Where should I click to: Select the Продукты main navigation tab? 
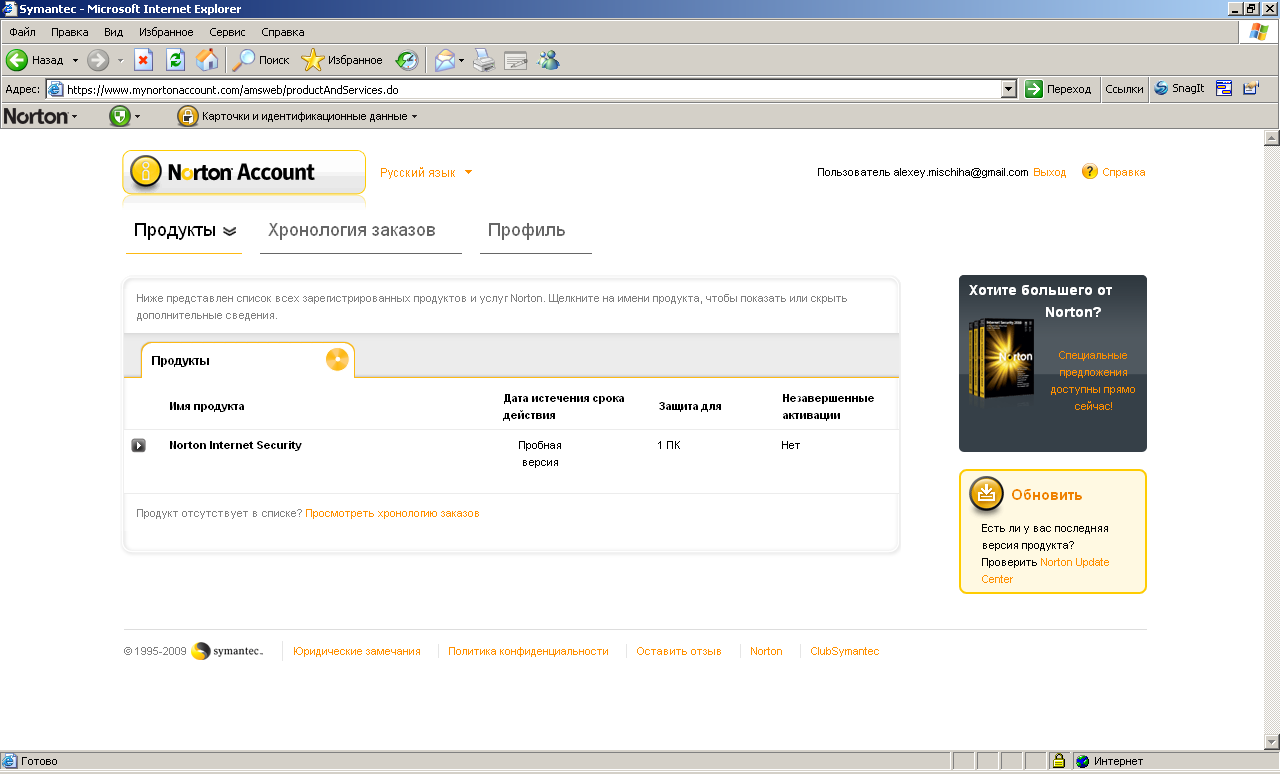[185, 230]
